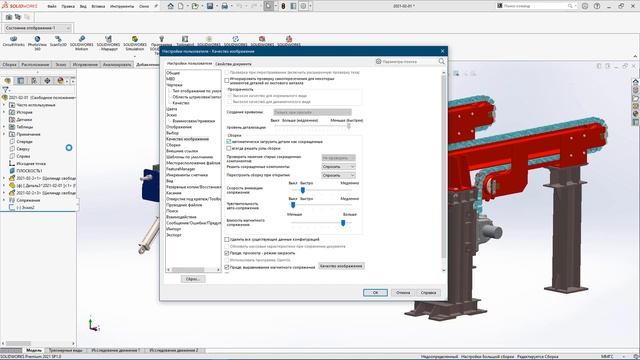Screen dimensions: 640x360
Task: Switch to the Анализировать command tab
Action: 117,64
